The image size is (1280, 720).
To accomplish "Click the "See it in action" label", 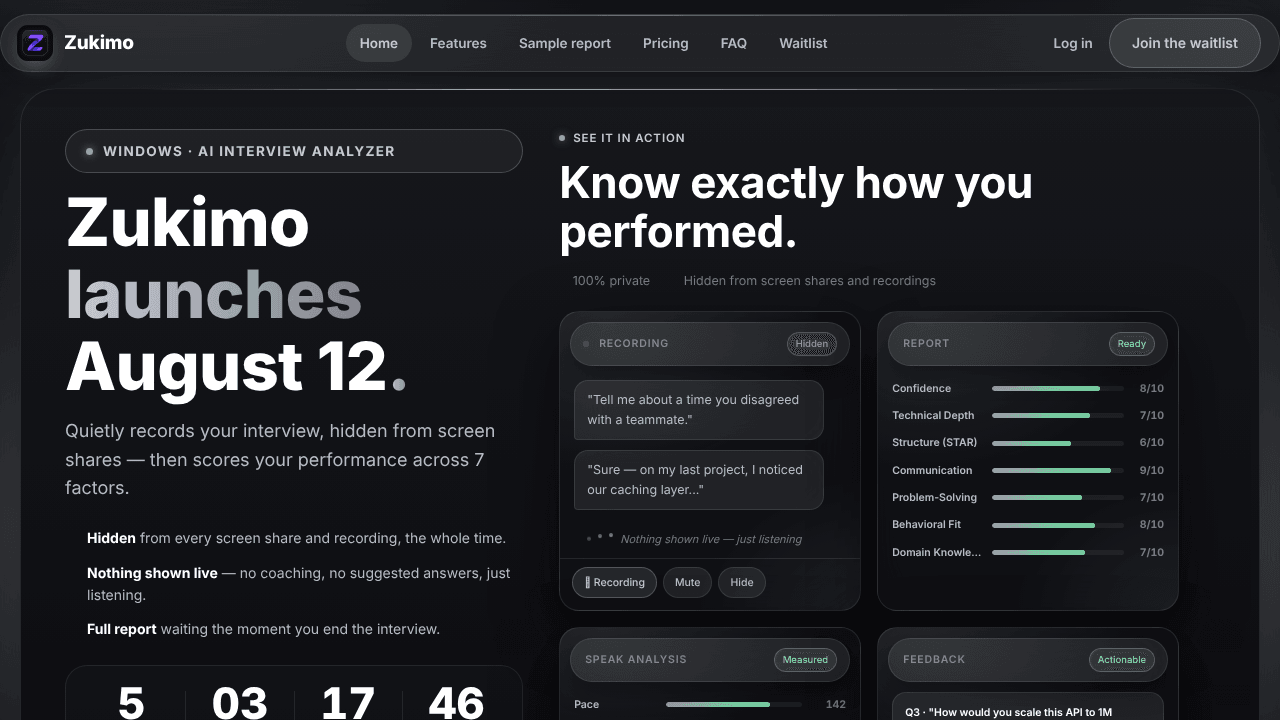I will pos(629,138).
